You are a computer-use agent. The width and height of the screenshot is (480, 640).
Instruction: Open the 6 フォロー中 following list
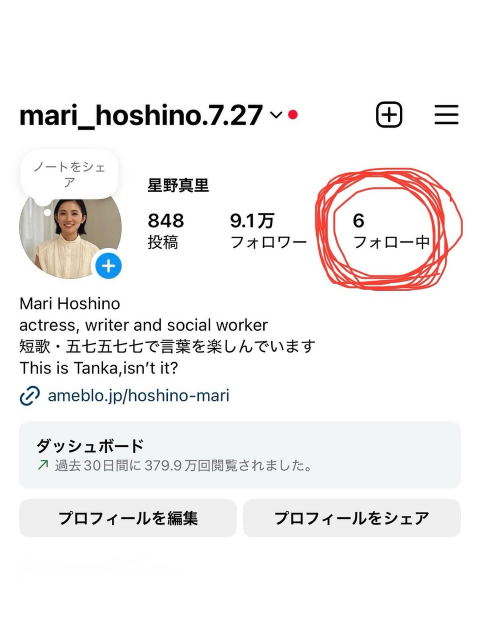tap(391, 231)
